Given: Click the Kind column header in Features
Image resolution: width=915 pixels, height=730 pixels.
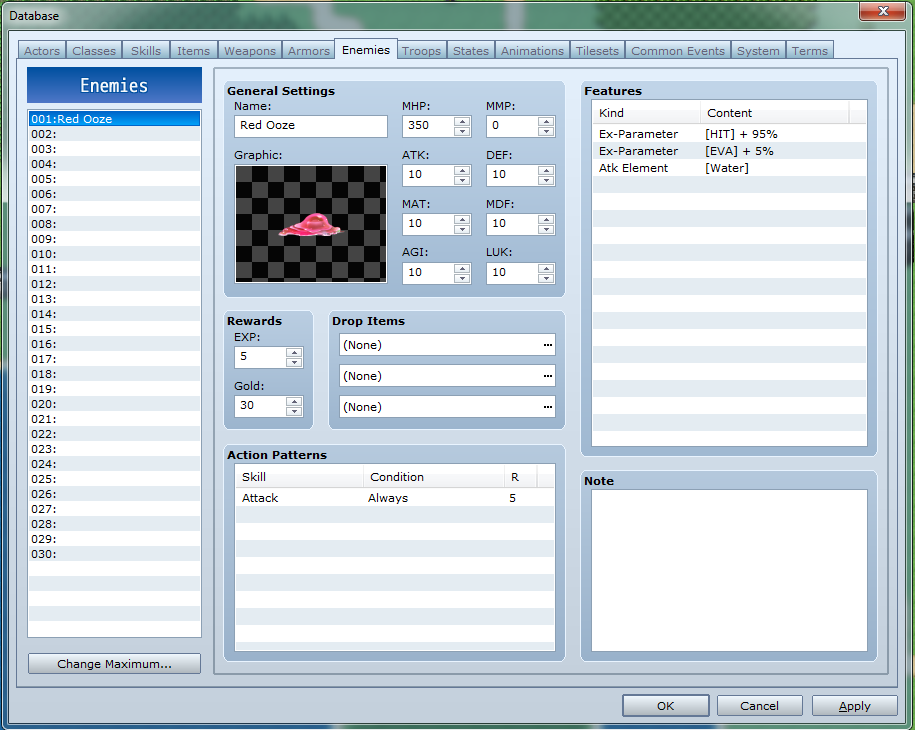Looking at the screenshot, I should coord(647,113).
